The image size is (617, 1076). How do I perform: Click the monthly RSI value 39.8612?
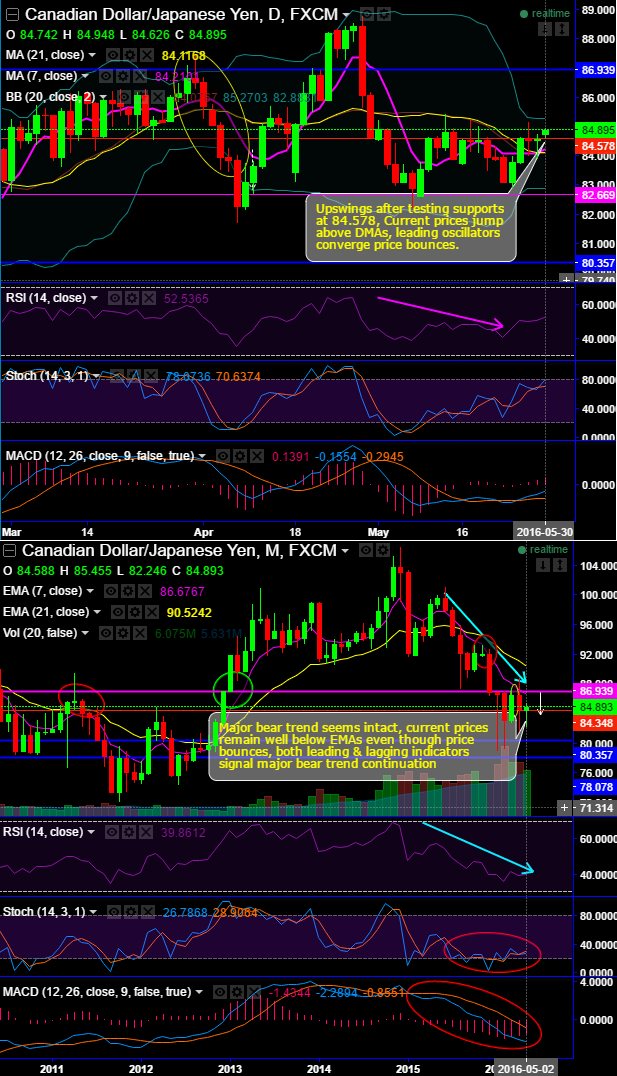coord(183,832)
